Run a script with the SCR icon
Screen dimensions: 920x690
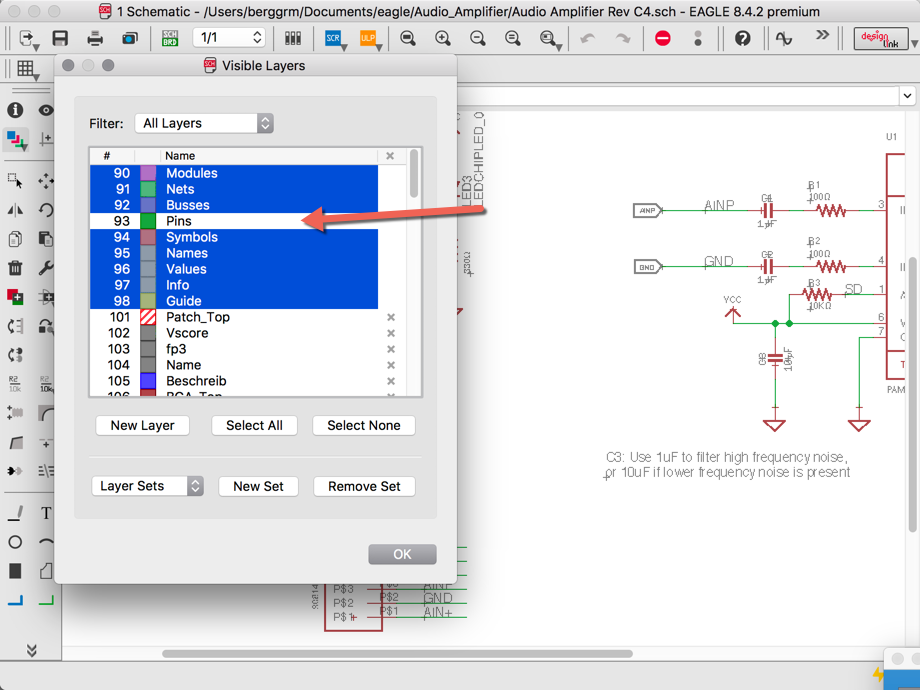pyautogui.click(x=333, y=38)
